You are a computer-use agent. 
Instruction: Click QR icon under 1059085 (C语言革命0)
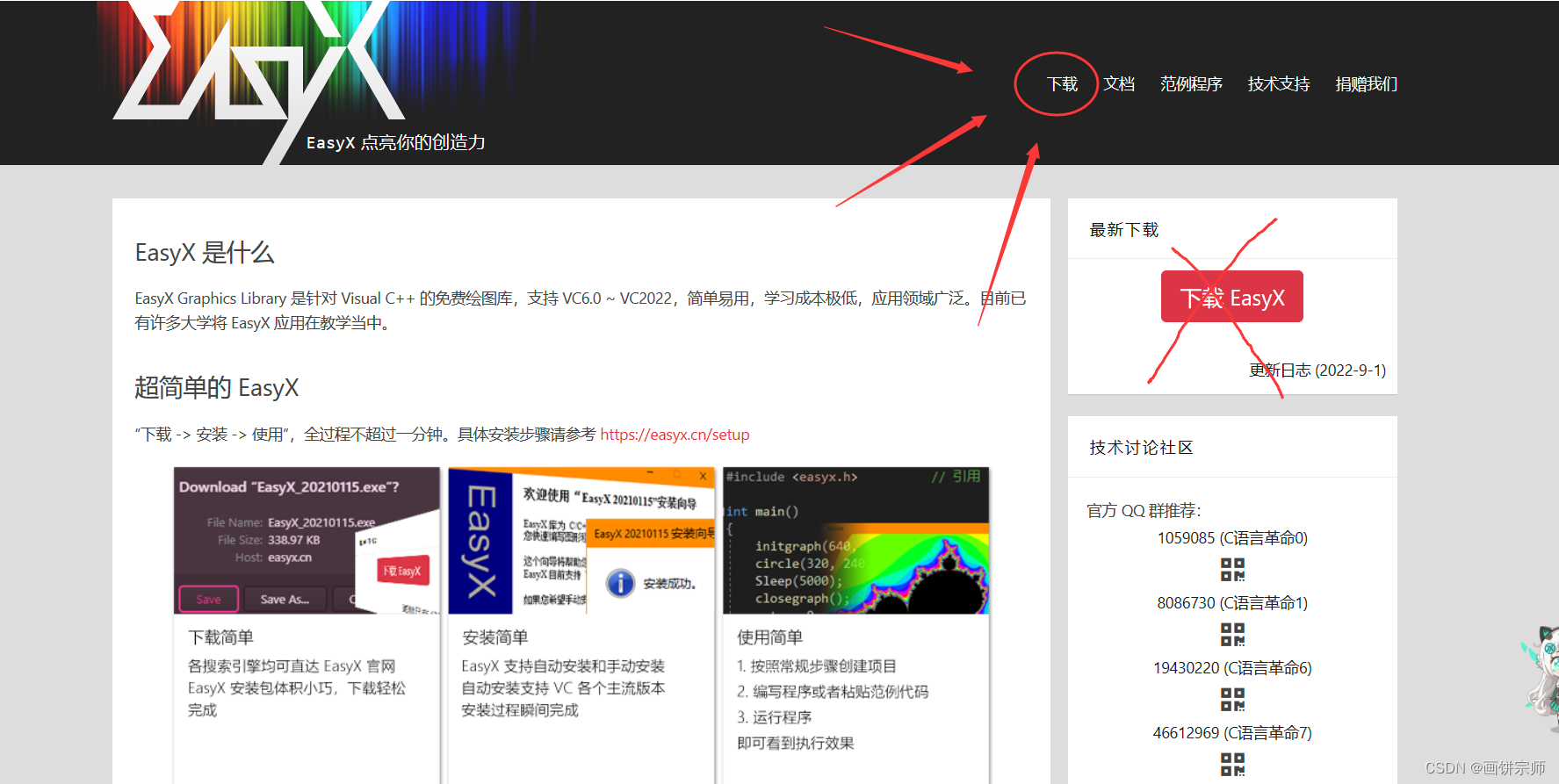tap(1232, 570)
